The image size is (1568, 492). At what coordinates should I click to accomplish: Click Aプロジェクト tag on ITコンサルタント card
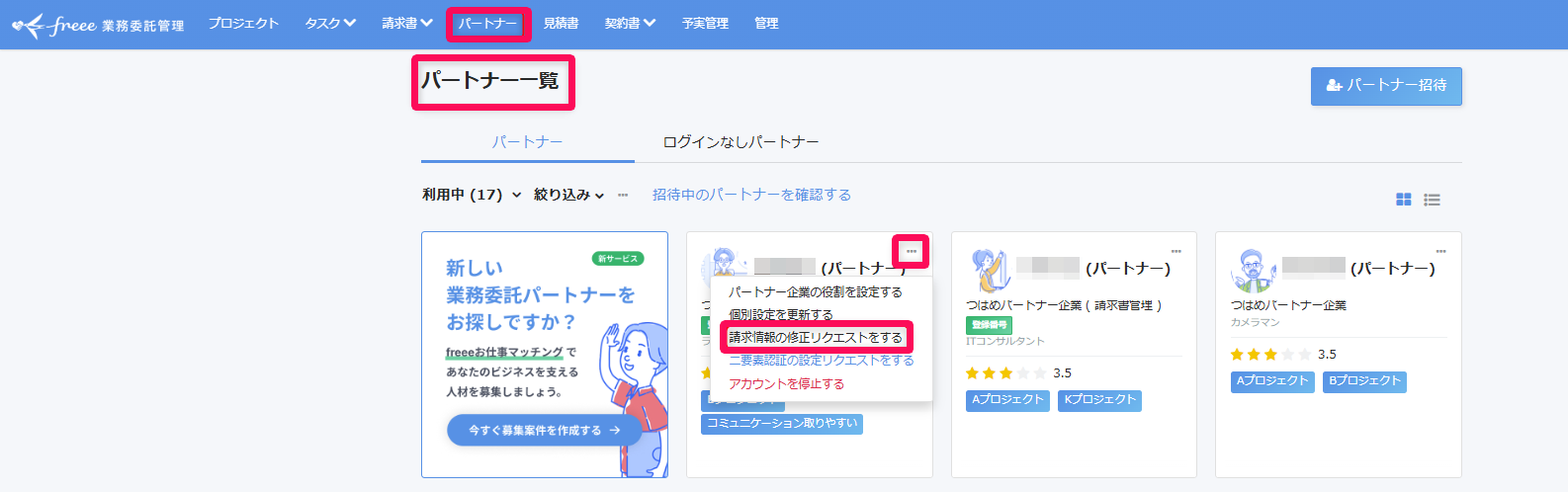1007,400
